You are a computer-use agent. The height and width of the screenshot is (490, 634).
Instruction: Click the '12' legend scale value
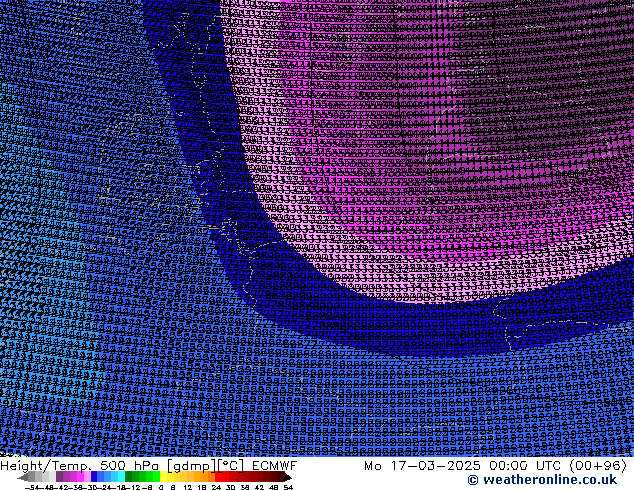tap(188, 487)
